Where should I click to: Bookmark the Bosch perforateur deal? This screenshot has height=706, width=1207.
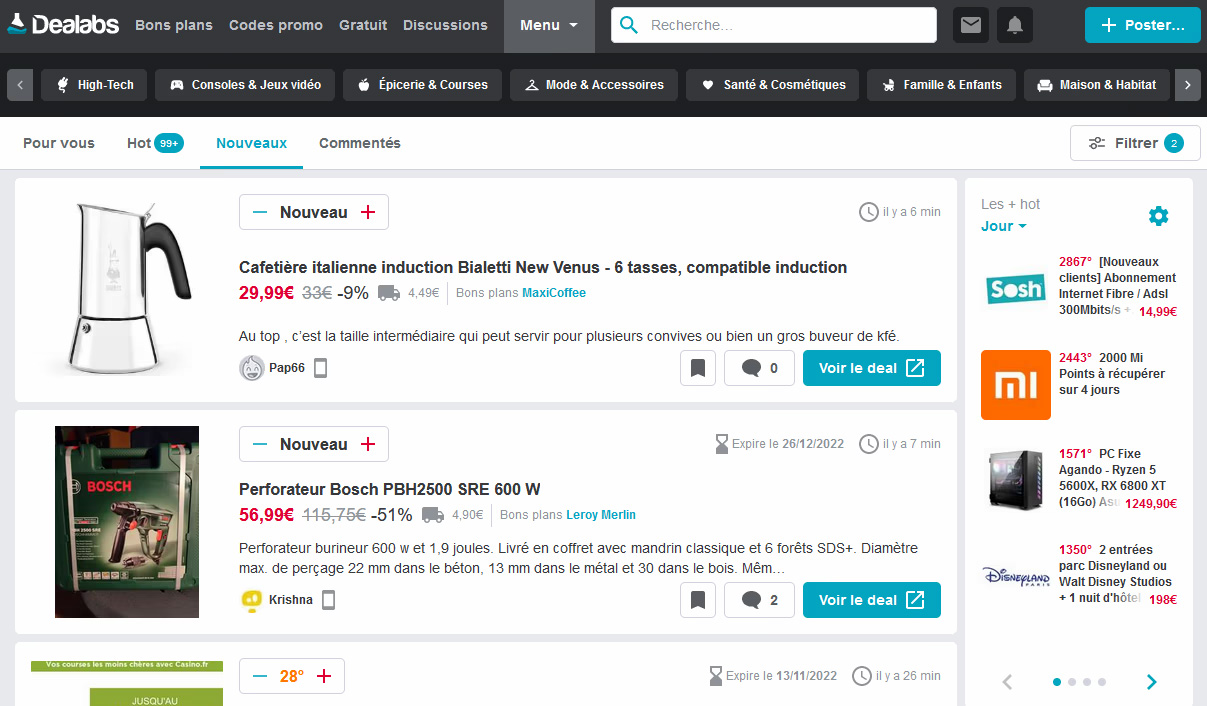(x=698, y=600)
